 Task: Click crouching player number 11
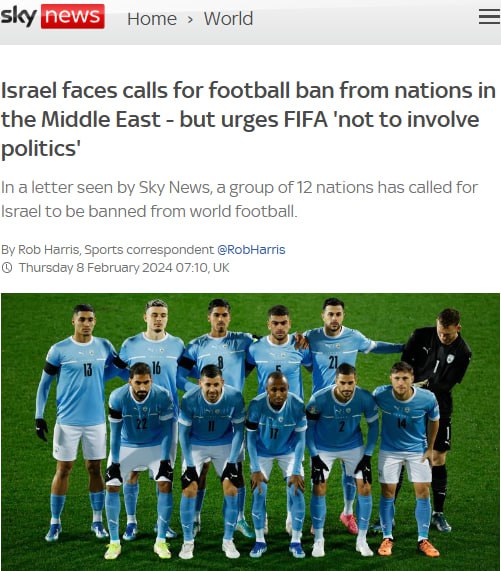pyautogui.click(x=211, y=455)
